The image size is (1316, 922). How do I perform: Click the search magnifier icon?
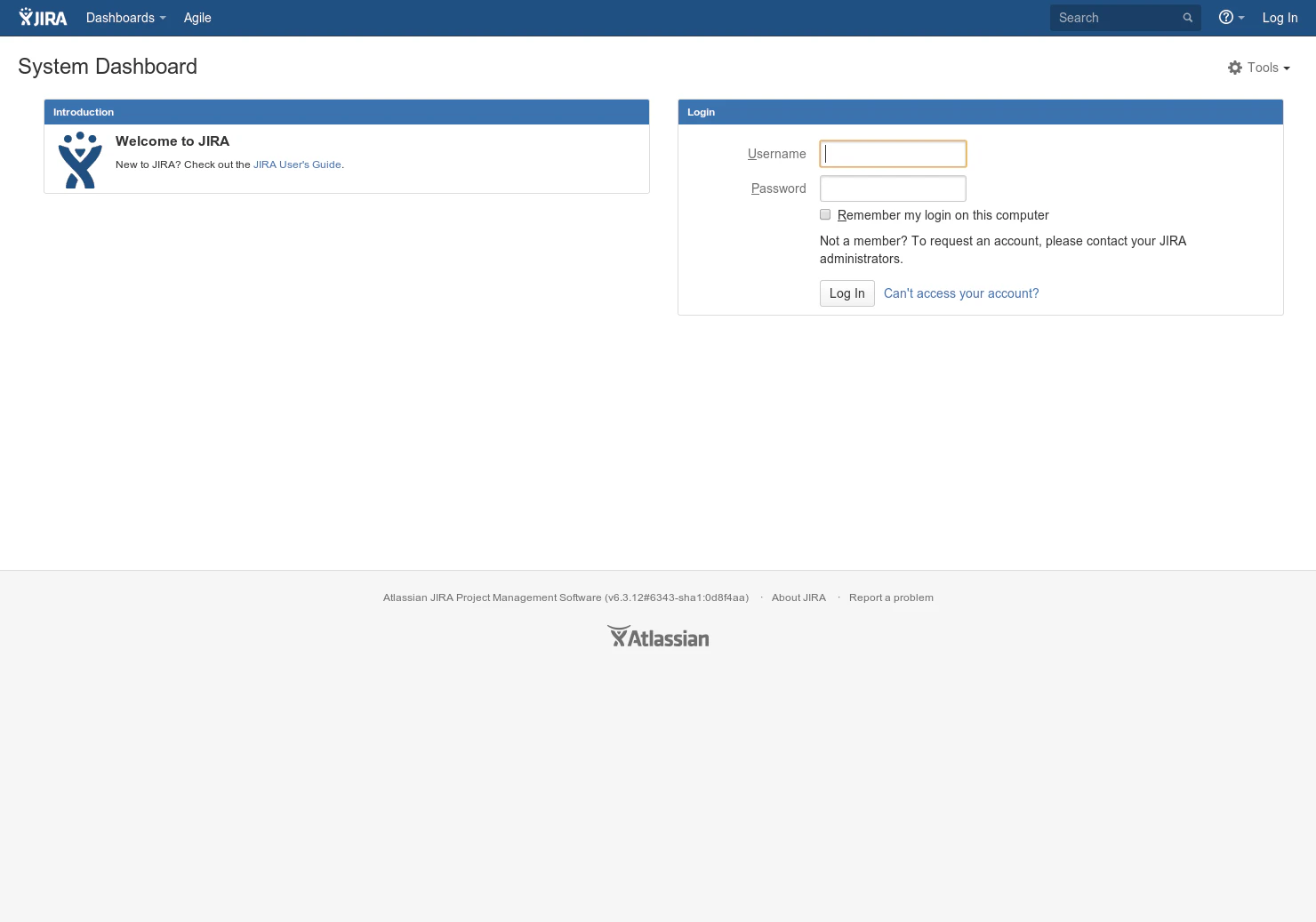tap(1187, 18)
